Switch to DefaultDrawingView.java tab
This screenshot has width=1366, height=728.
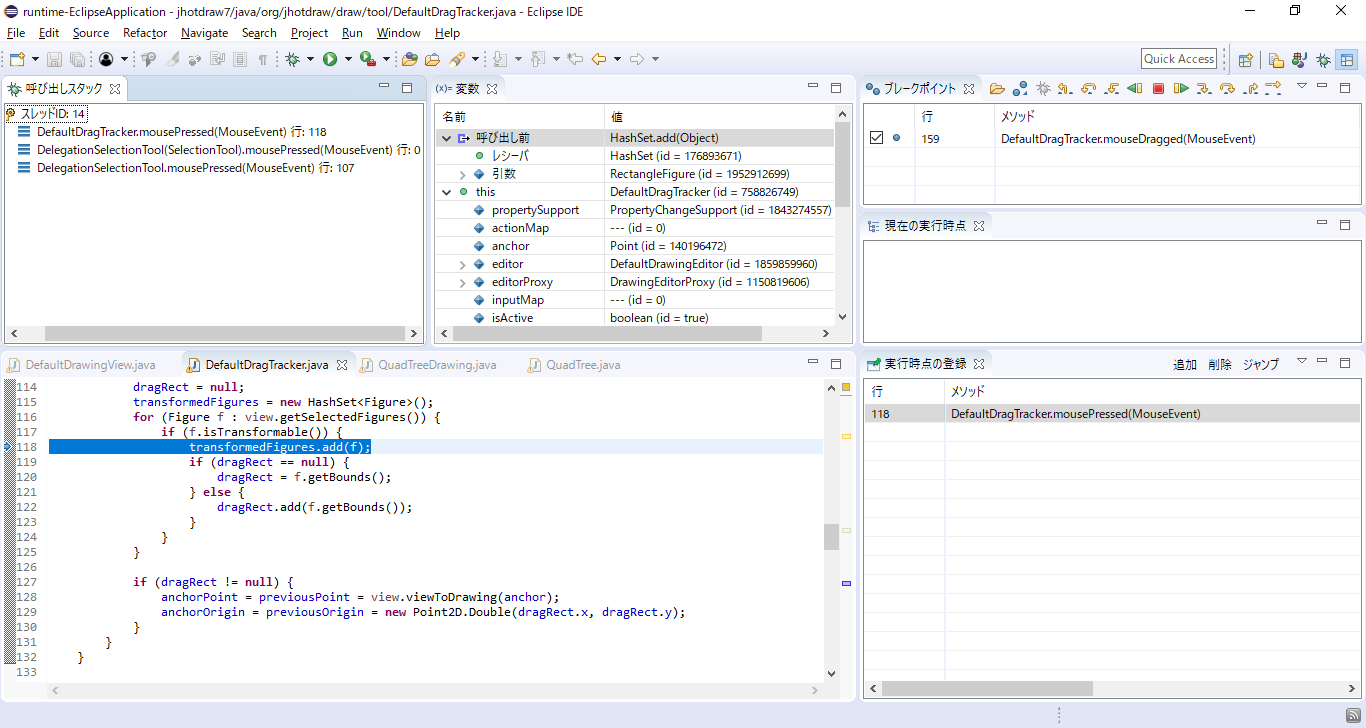tap(82, 365)
